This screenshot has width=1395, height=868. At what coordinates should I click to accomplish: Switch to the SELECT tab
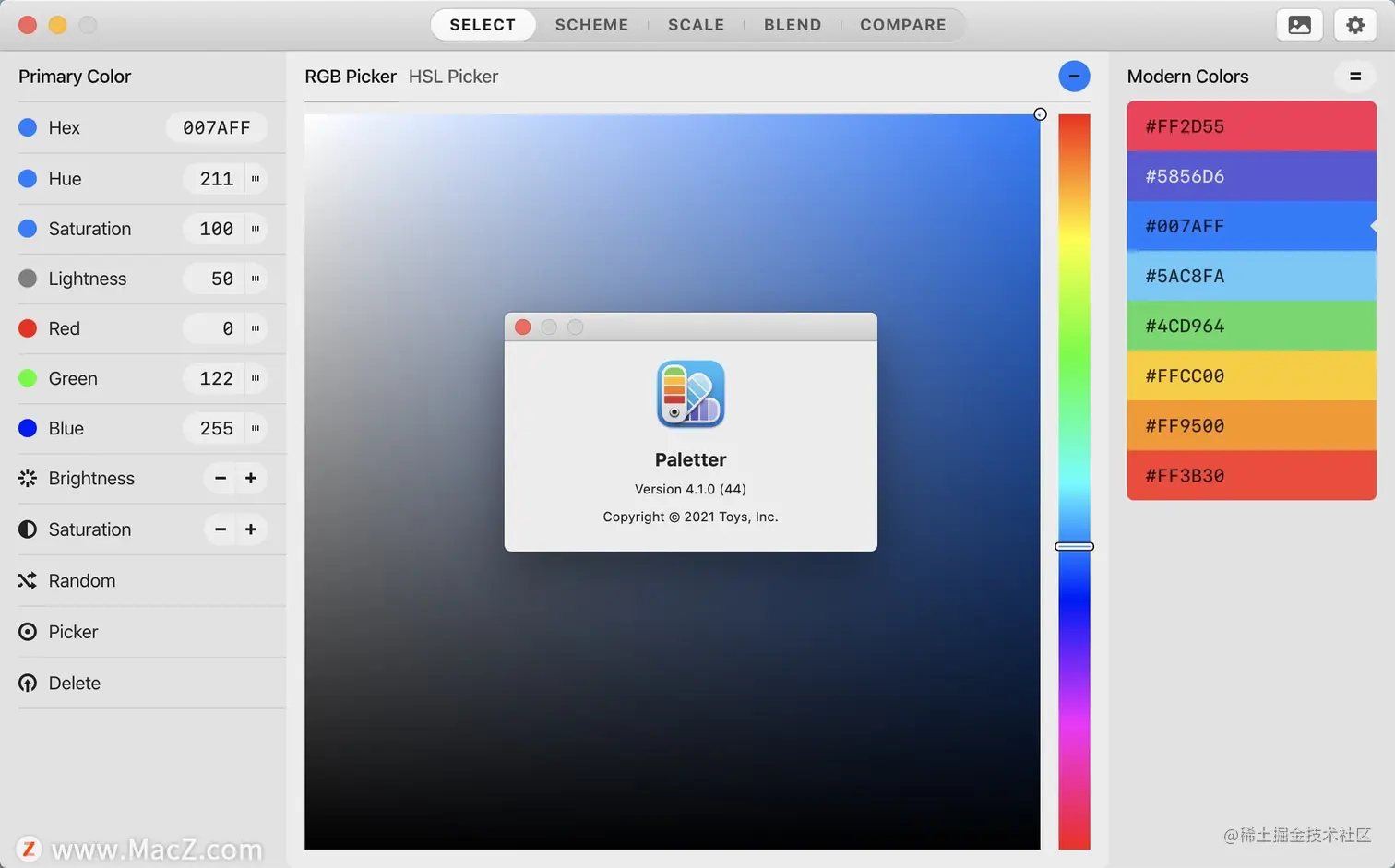point(483,25)
